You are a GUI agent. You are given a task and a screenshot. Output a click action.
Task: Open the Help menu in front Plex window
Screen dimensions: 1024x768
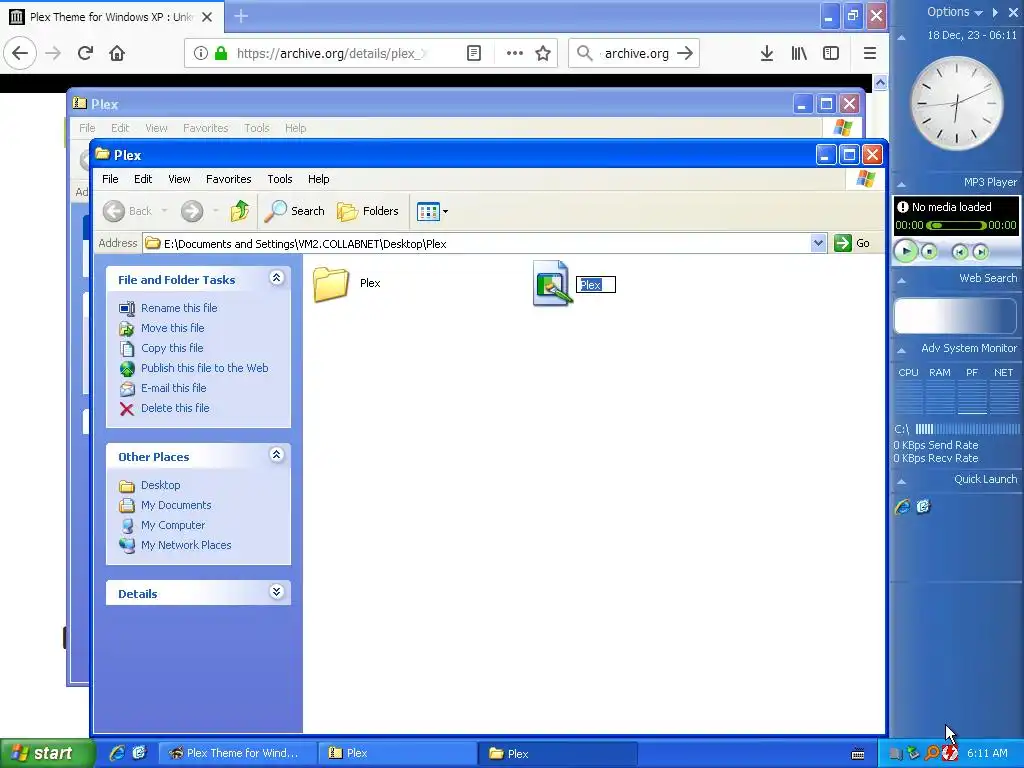319,179
